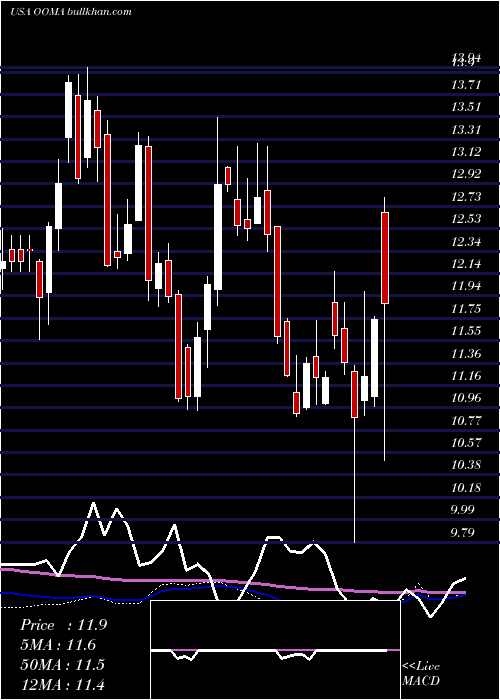
Task: Click the 12.53 price axis label
Action: (466, 219)
